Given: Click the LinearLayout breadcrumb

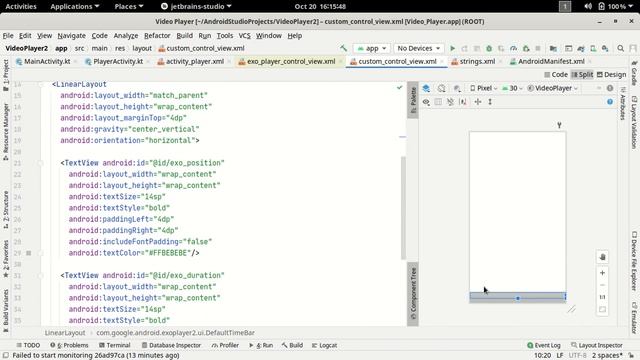Looking at the screenshot, I should pyautogui.click(x=65, y=333).
